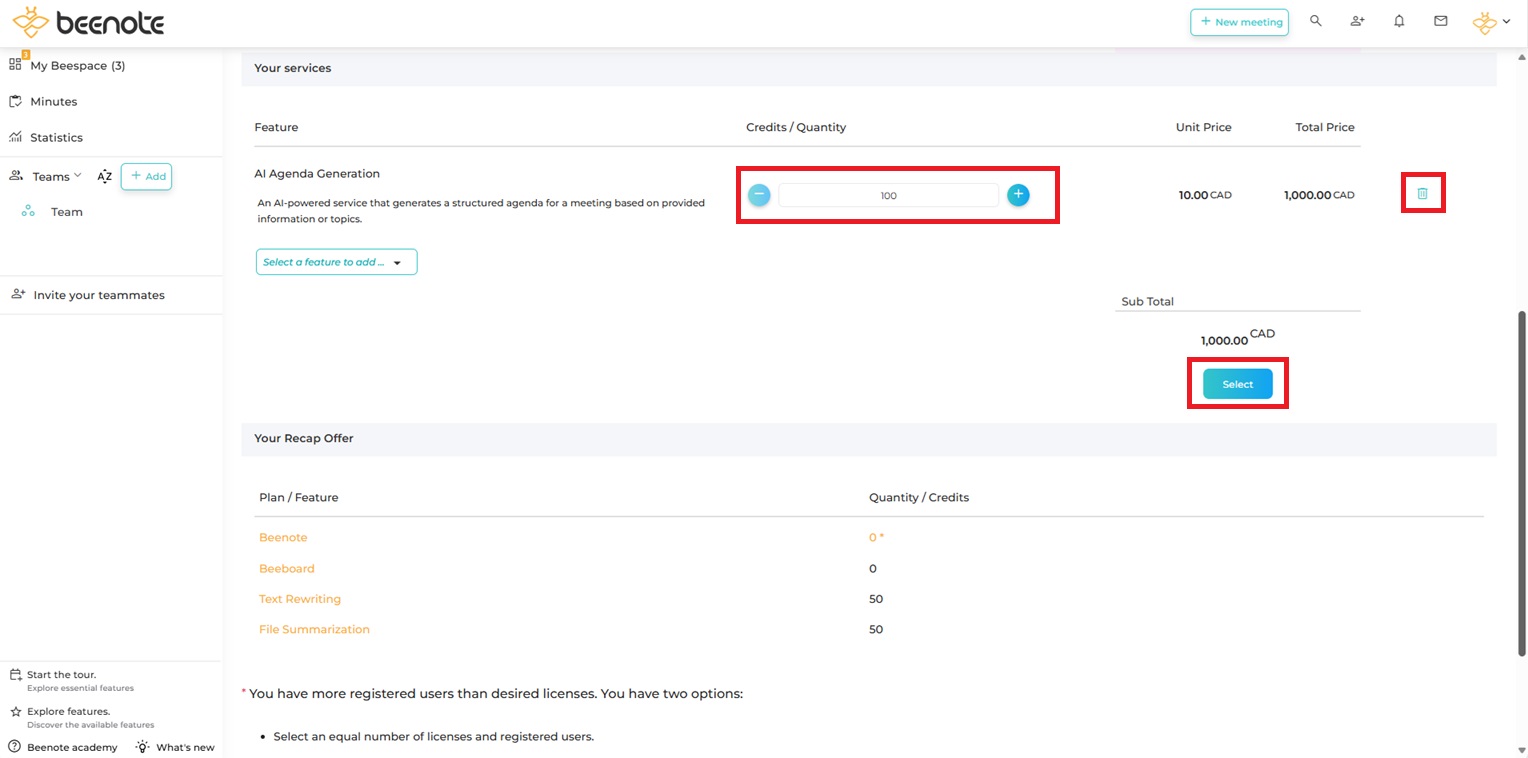Open the notifications bell
The height and width of the screenshot is (758, 1528).
(1399, 21)
